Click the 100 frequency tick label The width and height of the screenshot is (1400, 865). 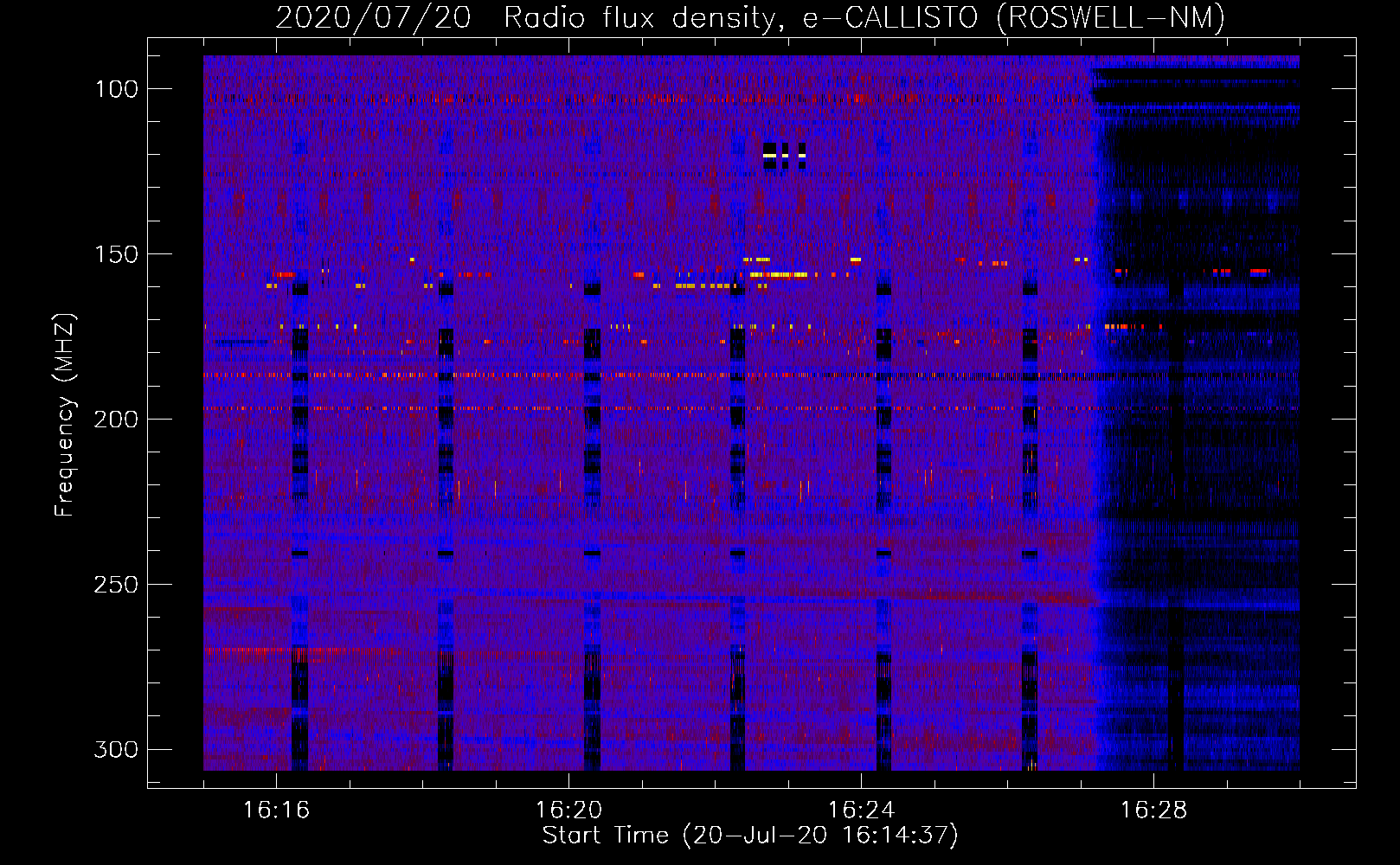tap(117, 89)
